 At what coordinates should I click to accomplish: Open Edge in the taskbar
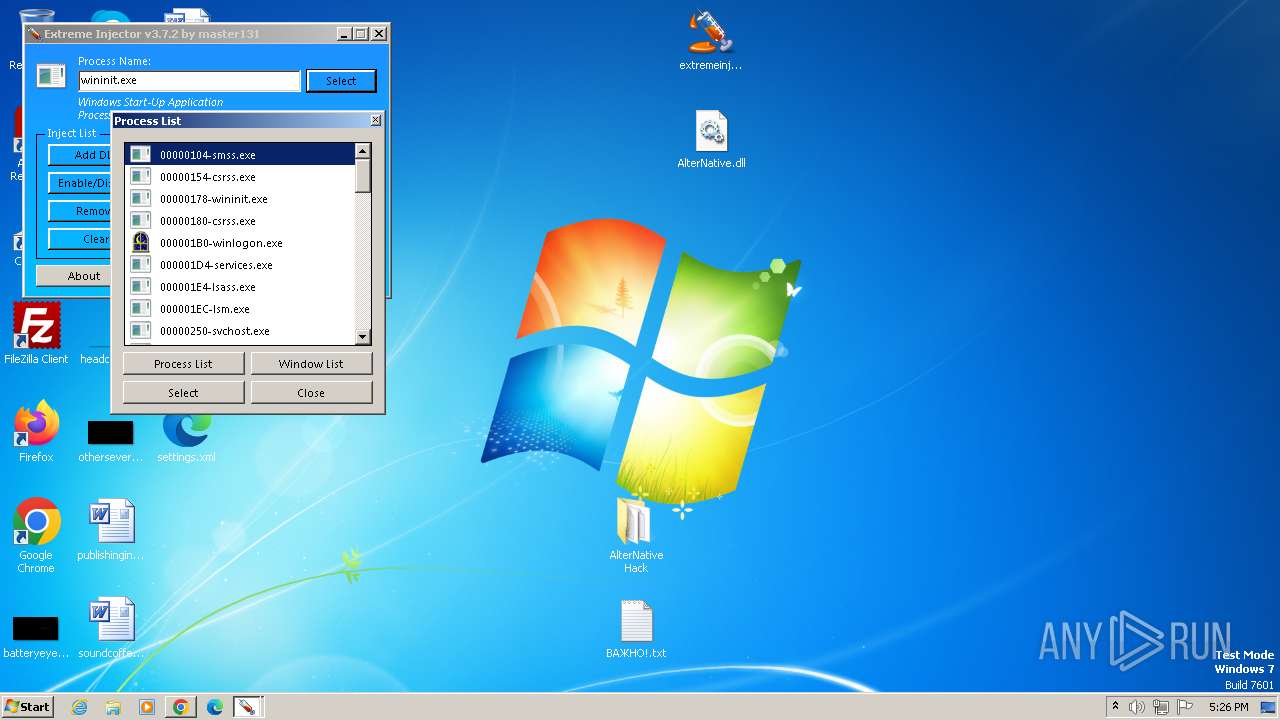[x=215, y=707]
